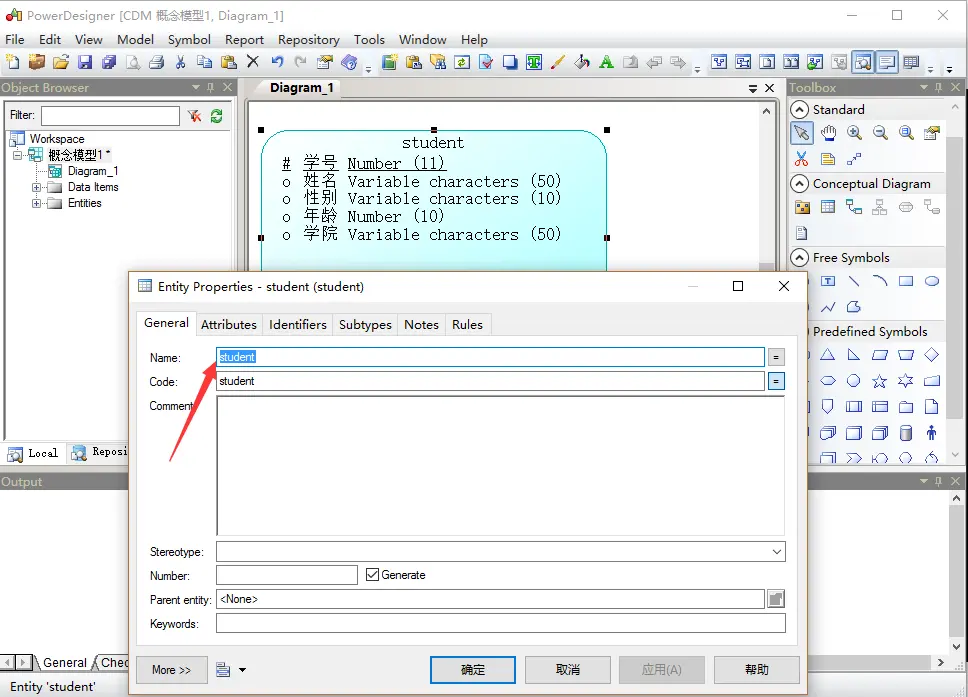Click the Undo icon in the main toolbar
Image resolution: width=968 pixels, height=697 pixels.
(277, 62)
